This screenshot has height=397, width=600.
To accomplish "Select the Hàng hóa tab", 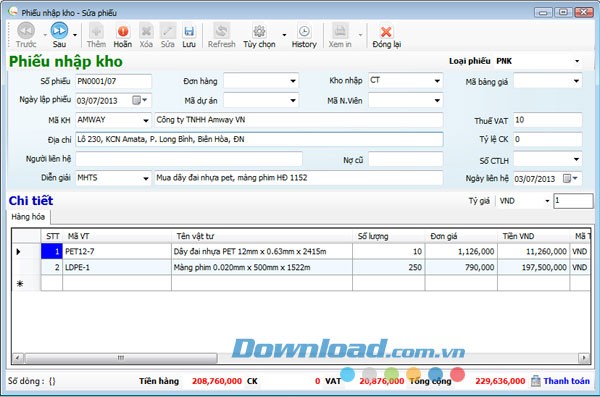I will [28, 217].
